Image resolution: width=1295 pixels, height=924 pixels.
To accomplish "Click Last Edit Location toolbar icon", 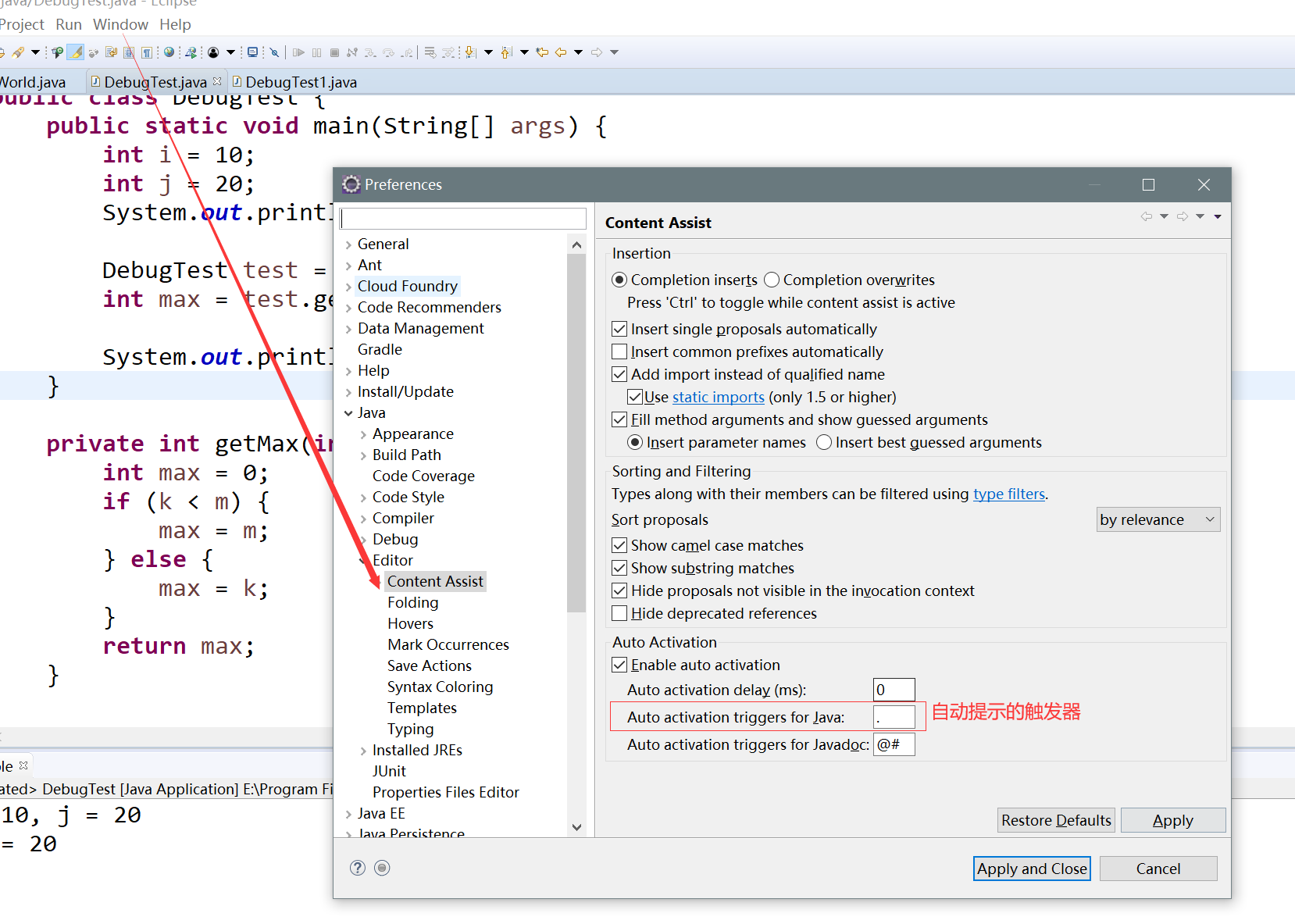I will [x=542, y=52].
